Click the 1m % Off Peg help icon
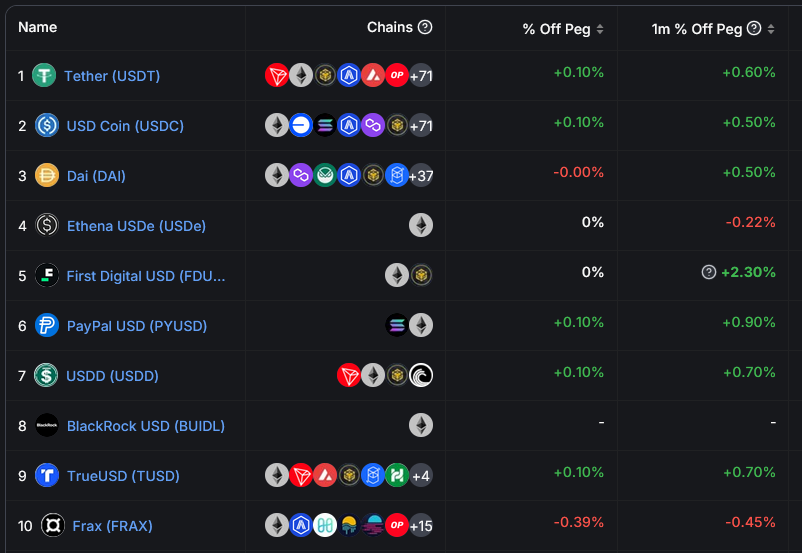Screen dimensions: 802x553 [754, 29]
